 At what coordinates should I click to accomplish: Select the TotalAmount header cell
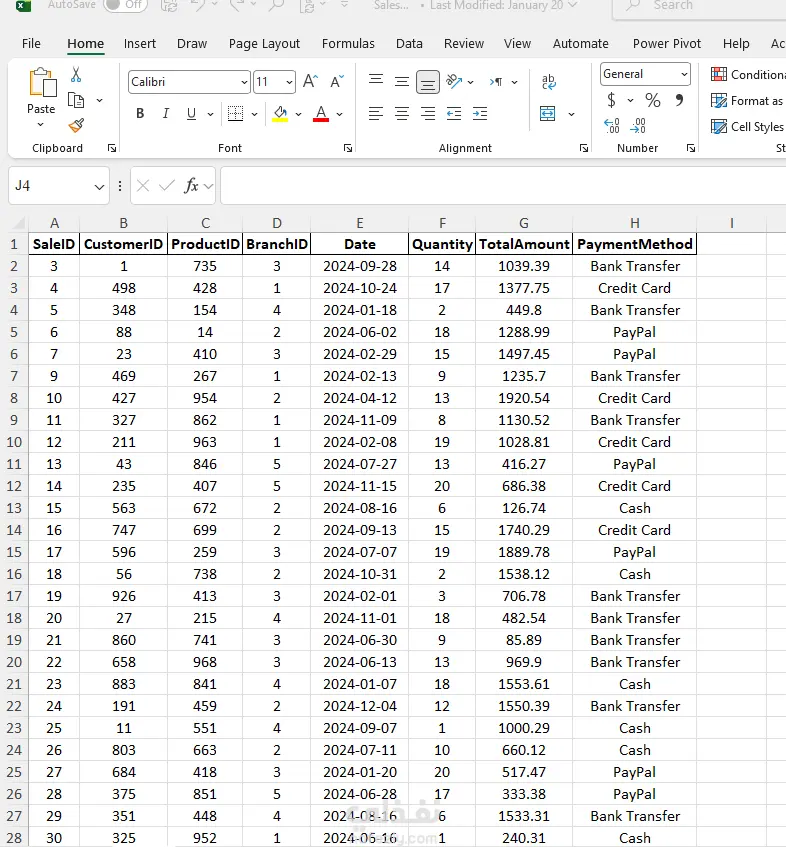tap(524, 244)
